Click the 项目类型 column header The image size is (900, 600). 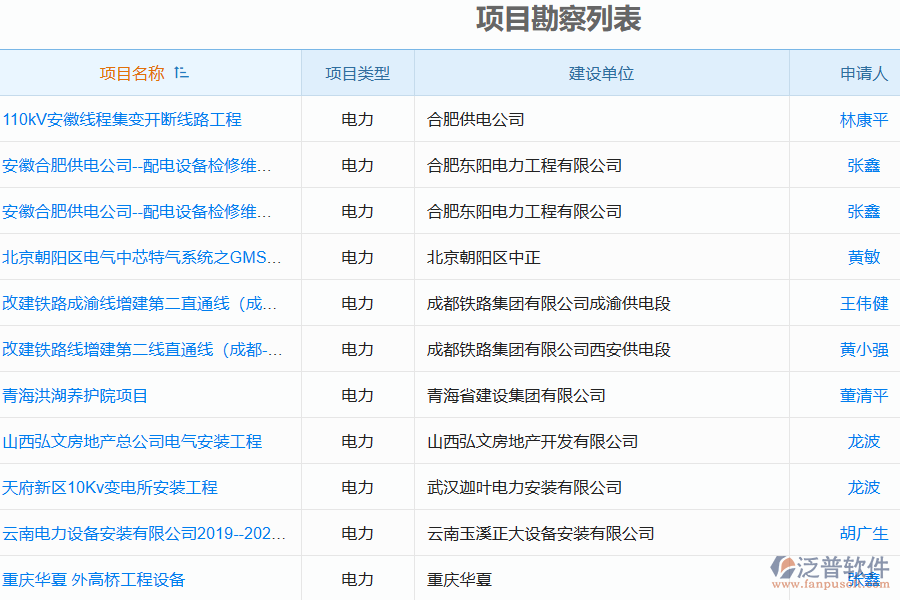[x=356, y=72]
